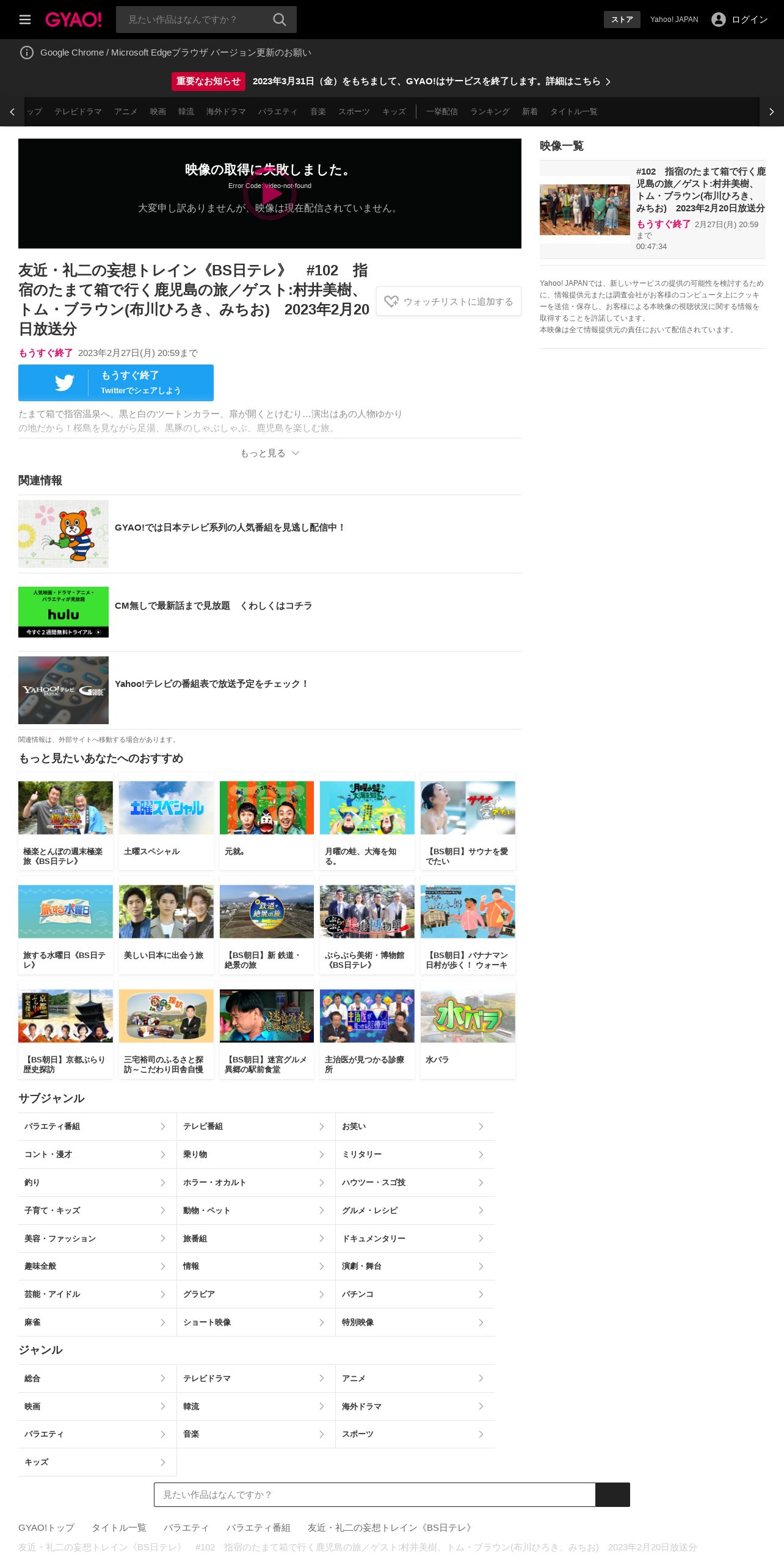Click the heart icon on watchlist button
Viewport: 784px width, 1568px height.
tap(391, 302)
